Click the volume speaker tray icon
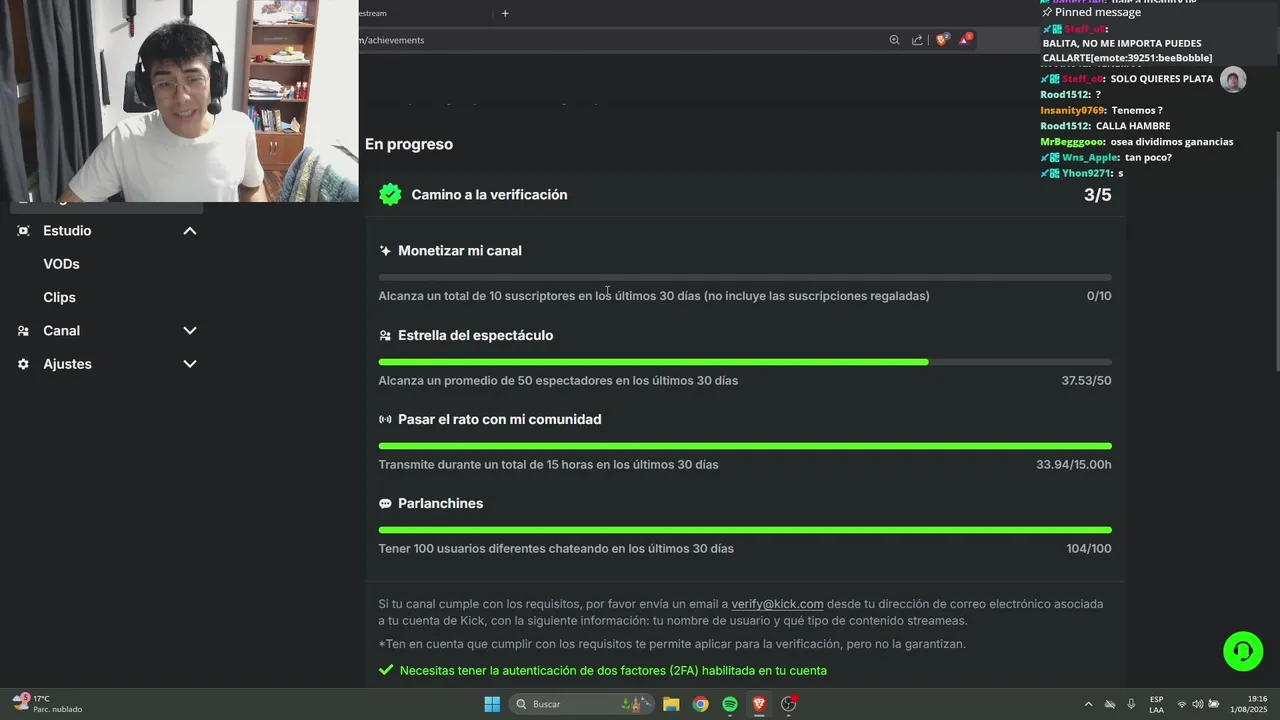Screen dimensions: 1280x720 (x=1197, y=704)
